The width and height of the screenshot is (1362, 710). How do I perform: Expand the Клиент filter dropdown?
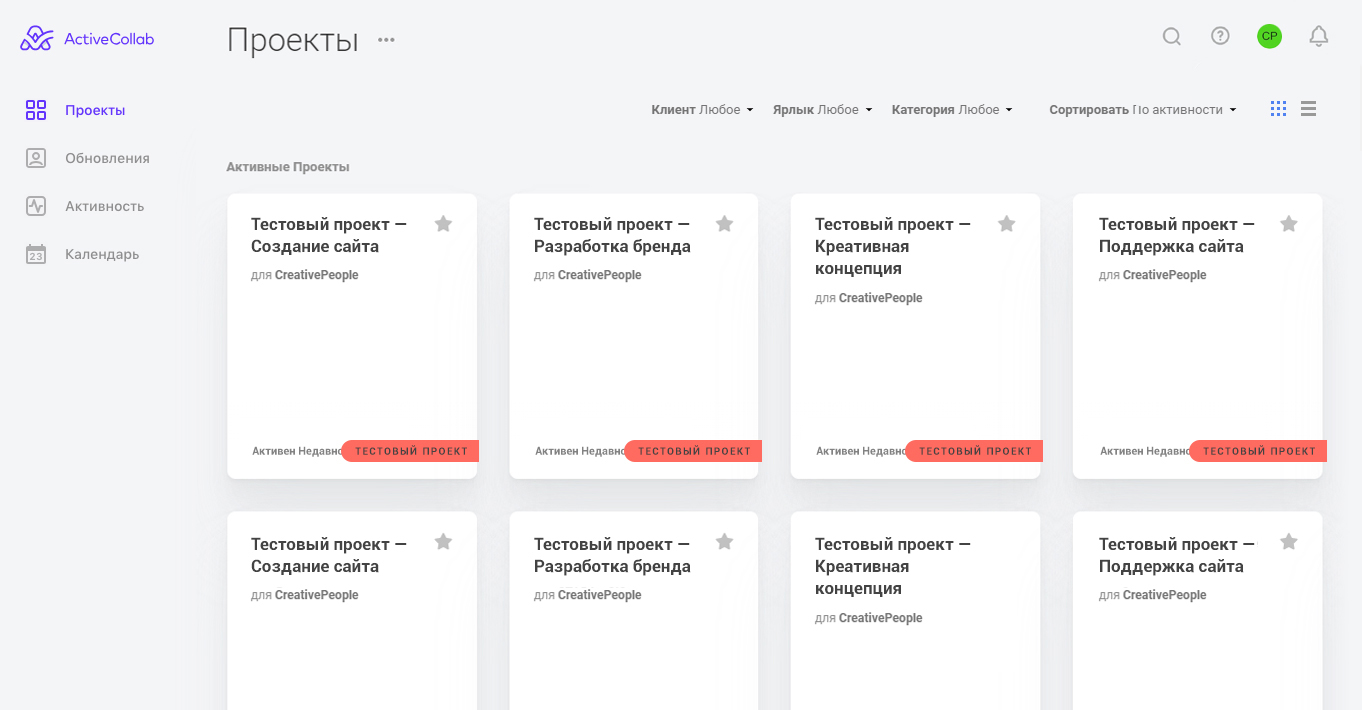pyautogui.click(x=702, y=110)
